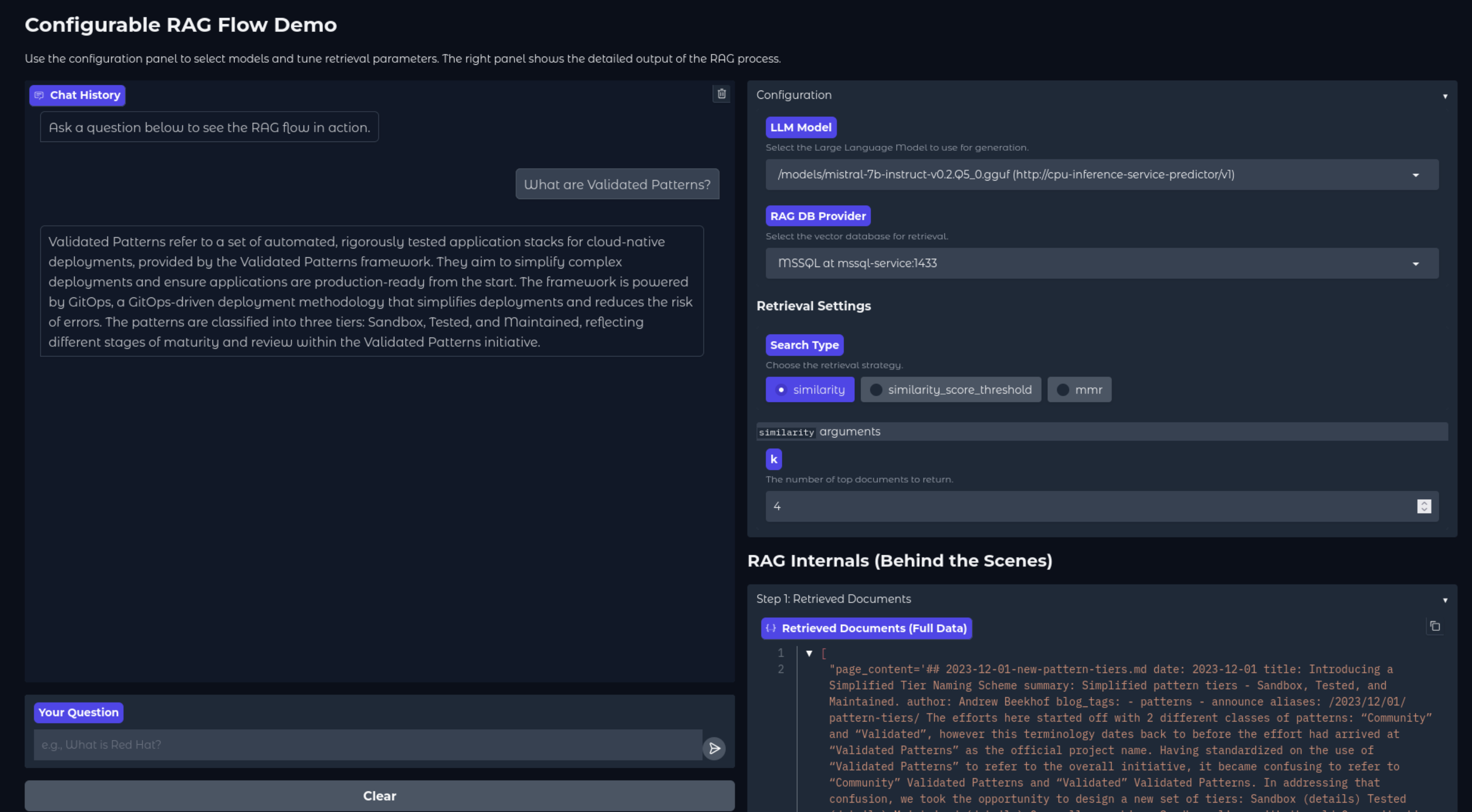Click the 'What are Validated Patterns?' message
The width and height of the screenshot is (1472, 812).
point(617,185)
